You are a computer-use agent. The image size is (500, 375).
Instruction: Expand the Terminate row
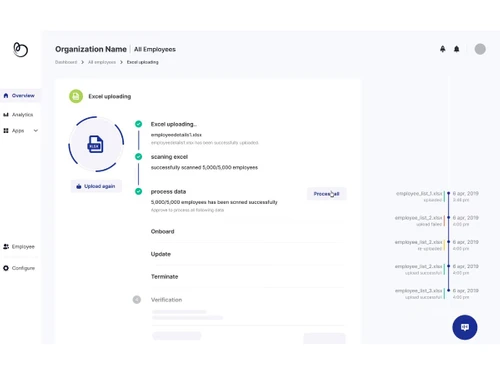click(247, 277)
